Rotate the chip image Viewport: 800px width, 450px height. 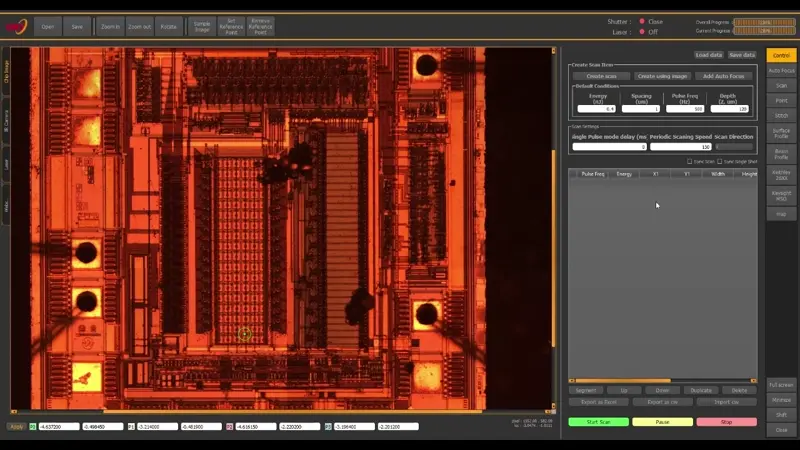[x=169, y=27]
